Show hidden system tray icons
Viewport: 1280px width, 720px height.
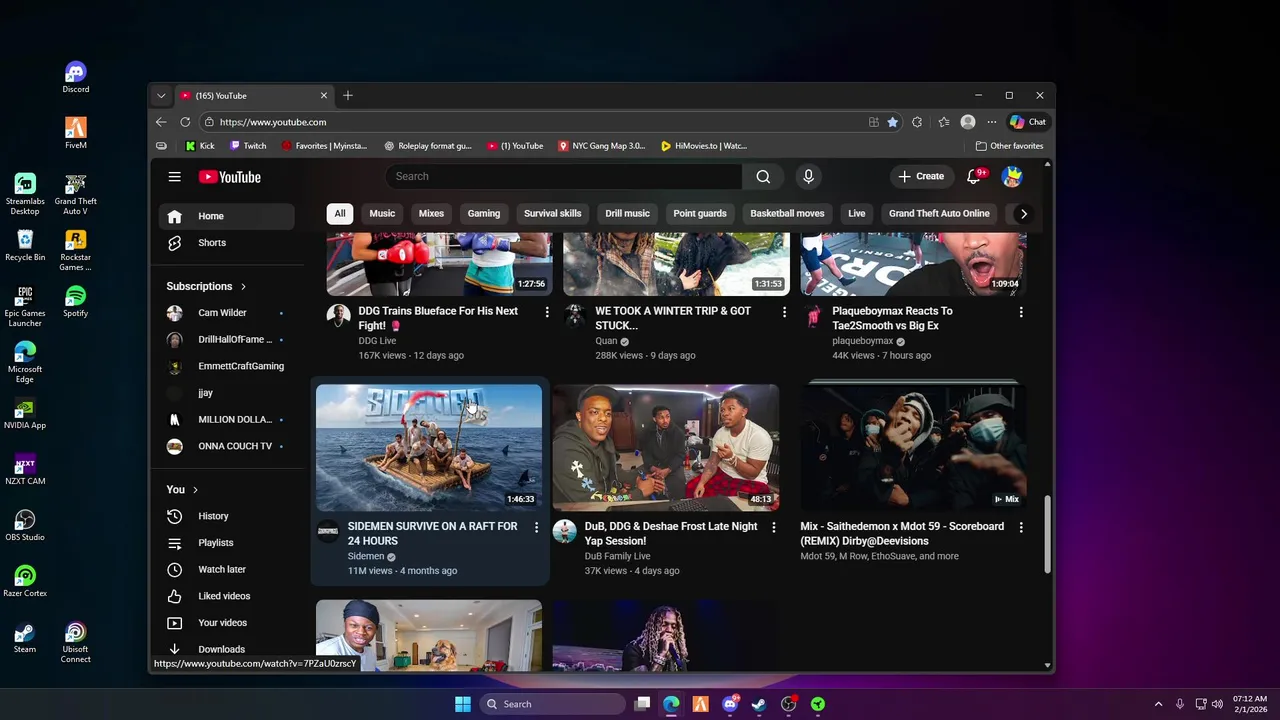point(1158,704)
